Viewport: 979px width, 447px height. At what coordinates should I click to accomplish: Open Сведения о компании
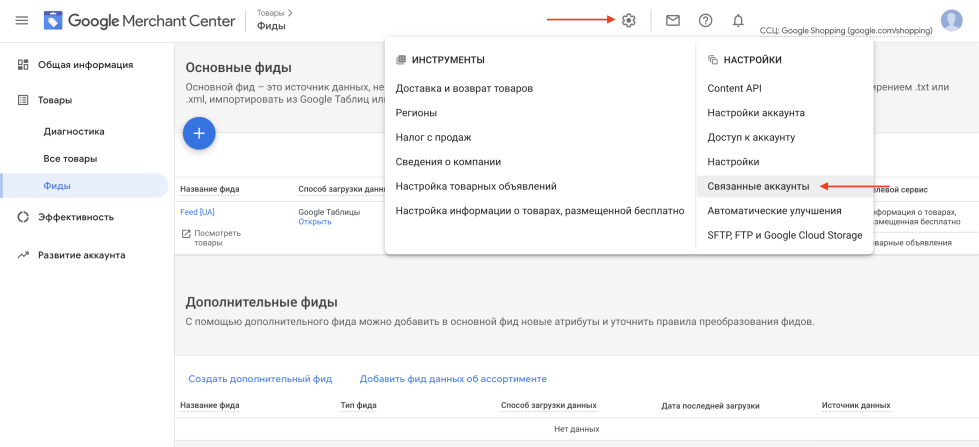(x=448, y=162)
